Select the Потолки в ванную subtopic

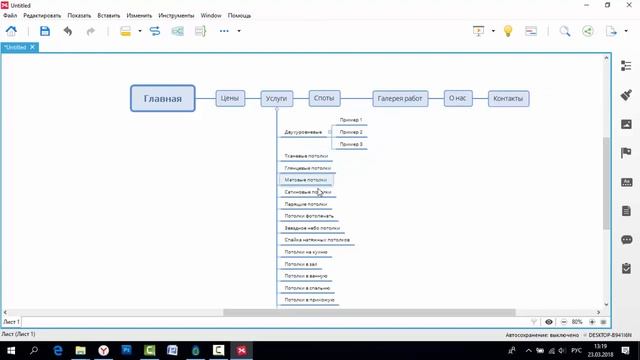click(x=306, y=276)
